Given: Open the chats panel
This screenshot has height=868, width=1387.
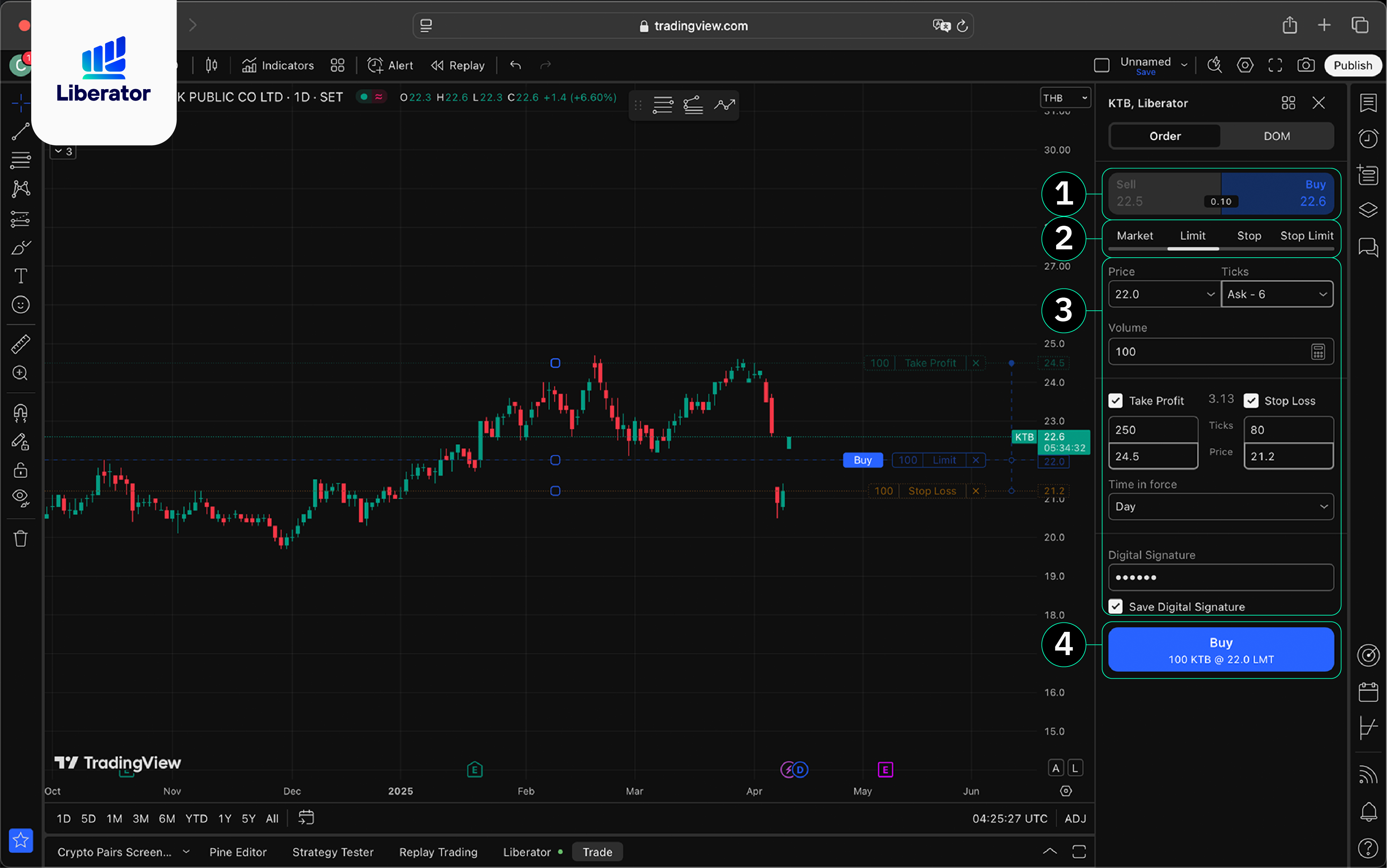Looking at the screenshot, I should (x=1368, y=247).
